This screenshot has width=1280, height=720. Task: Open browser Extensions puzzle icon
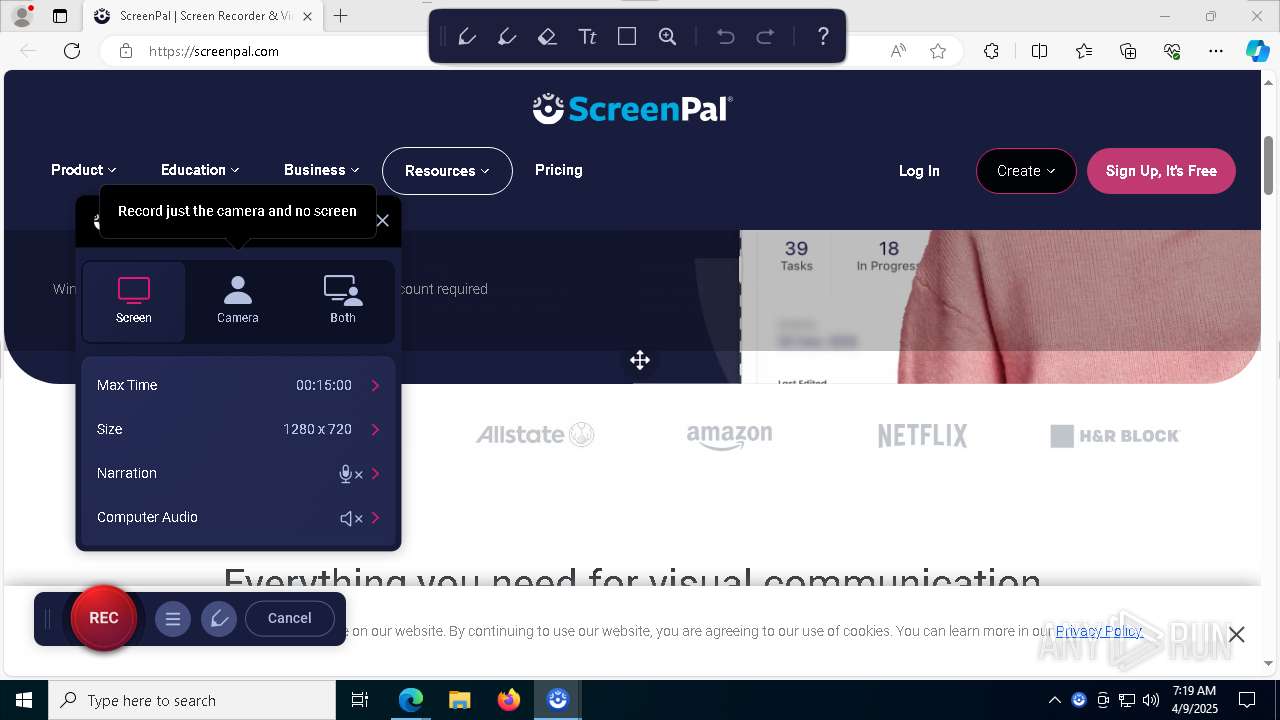[x=991, y=51]
